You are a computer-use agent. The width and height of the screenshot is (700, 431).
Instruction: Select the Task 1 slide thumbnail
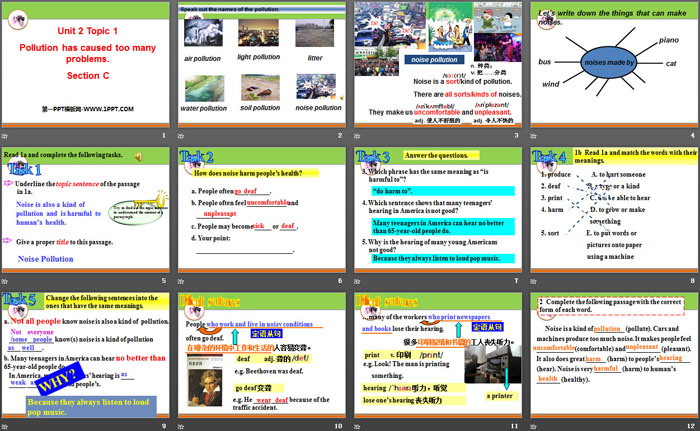click(86, 210)
